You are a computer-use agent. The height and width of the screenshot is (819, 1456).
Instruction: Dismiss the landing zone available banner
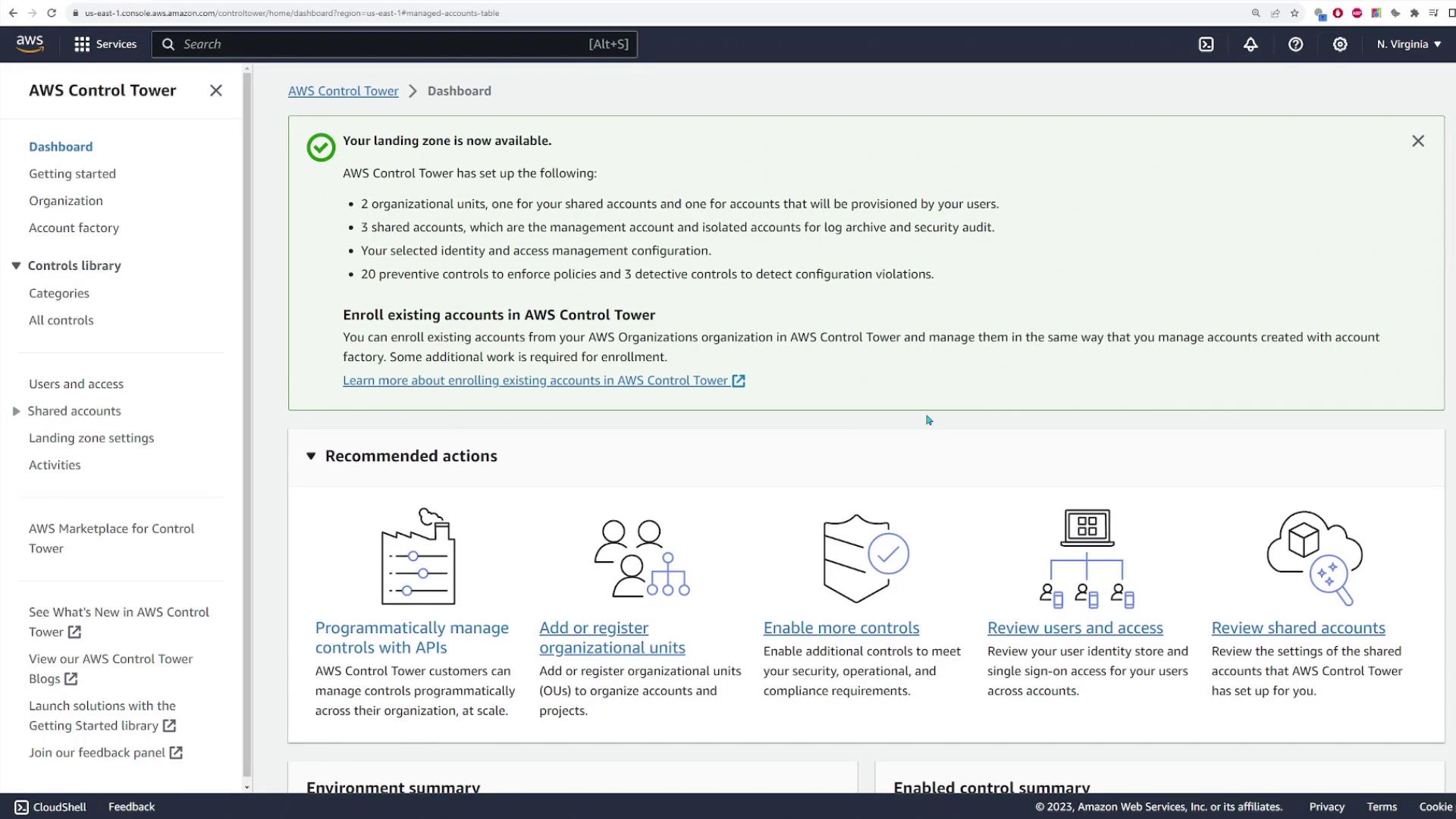tap(1417, 141)
